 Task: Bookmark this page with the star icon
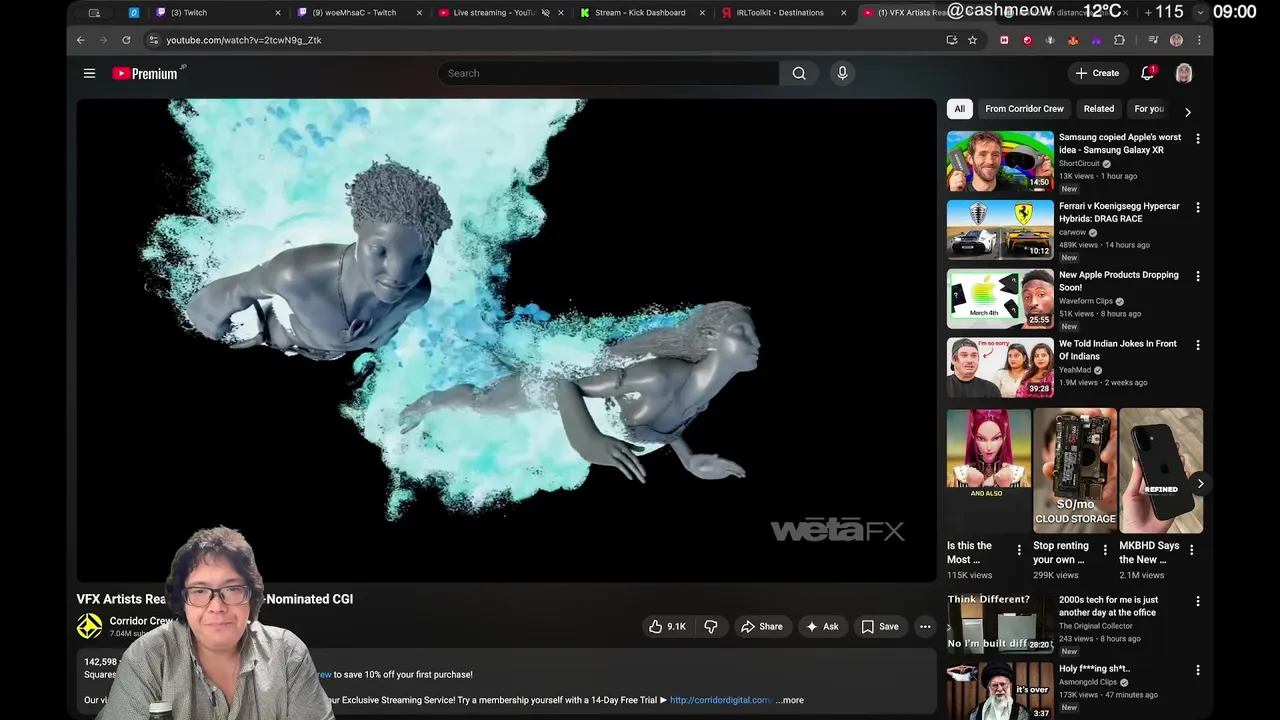point(972,40)
